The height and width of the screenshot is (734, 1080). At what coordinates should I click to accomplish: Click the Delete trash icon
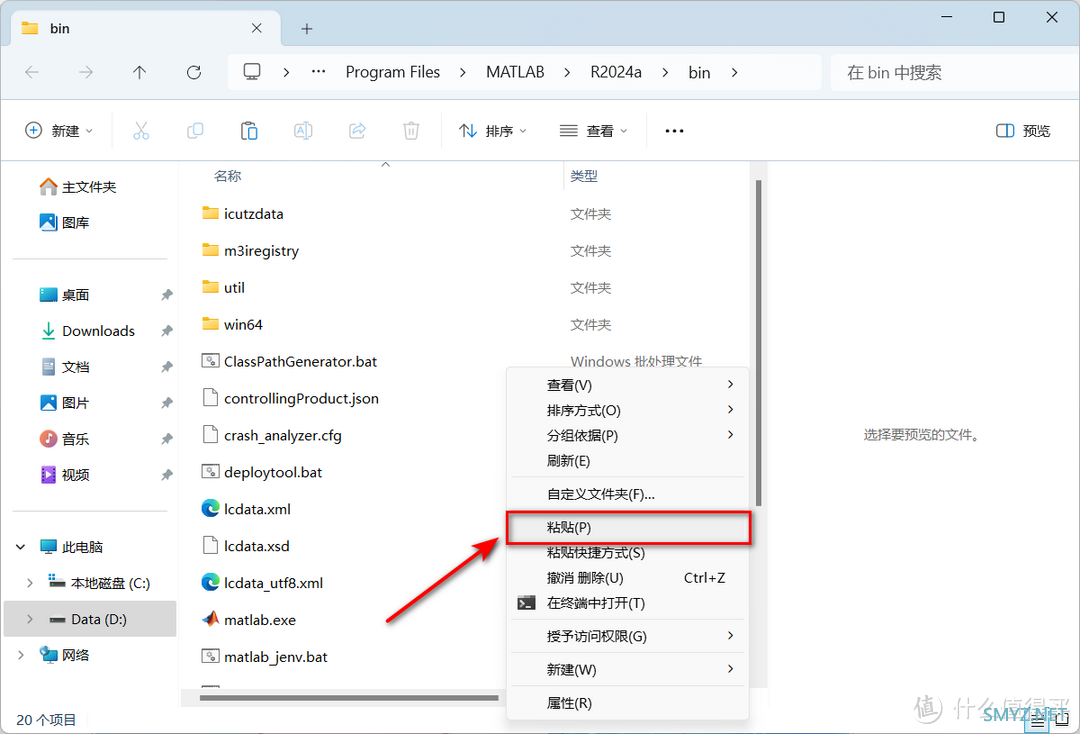411,131
